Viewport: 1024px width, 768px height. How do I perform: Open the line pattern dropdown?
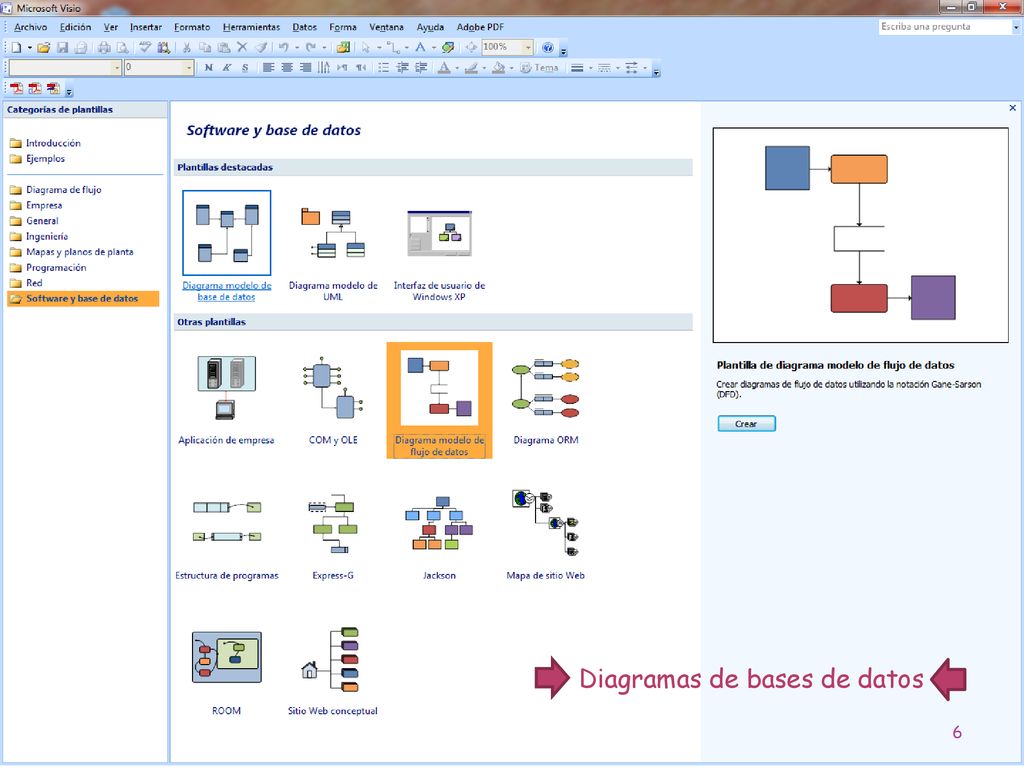click(x=608, y=67)
